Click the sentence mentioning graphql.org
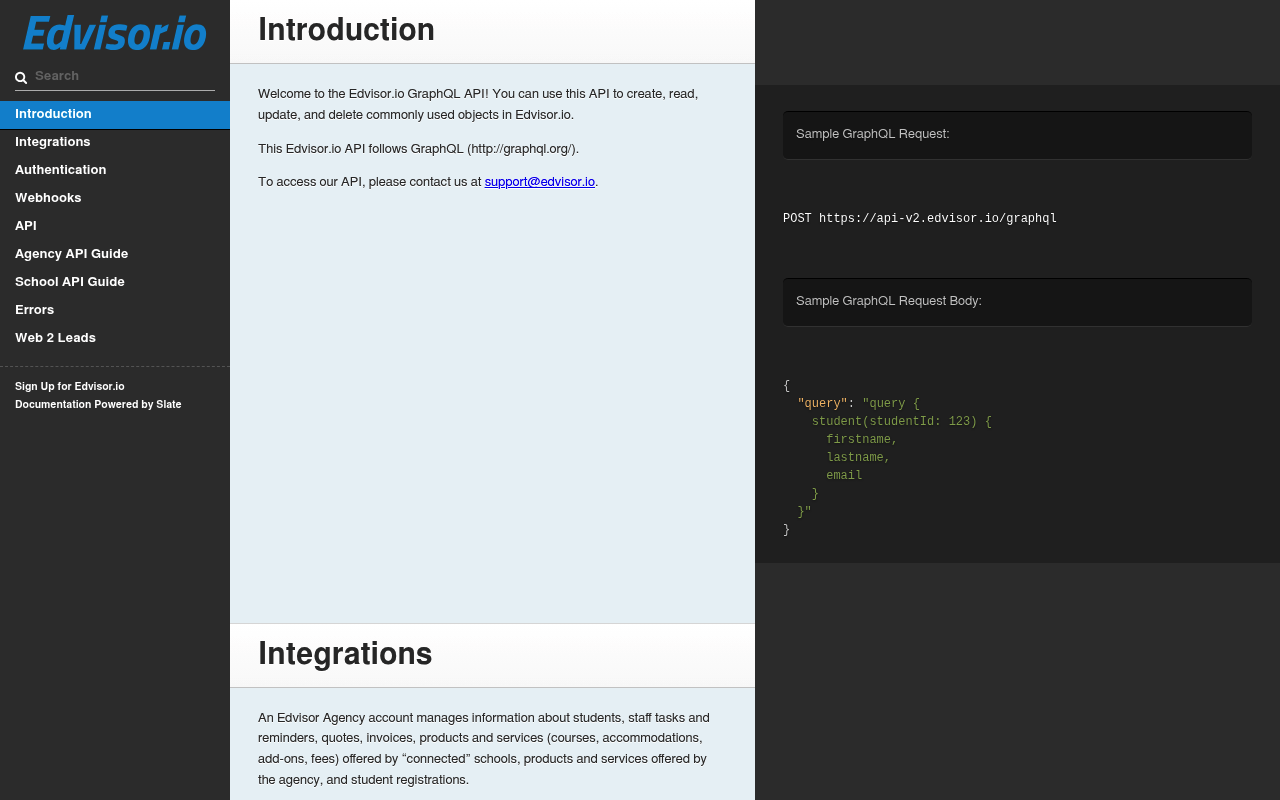The width and height of the screenshot is (1280, 800). pyautogui.click(x=418, y=149)
